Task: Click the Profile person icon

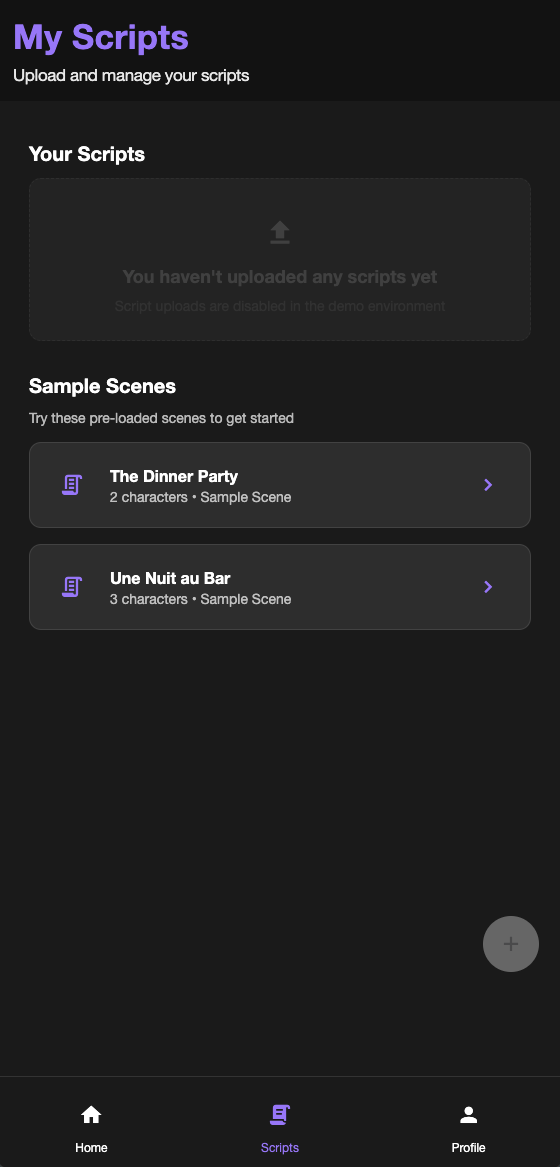Action: tap(468, 1114)
